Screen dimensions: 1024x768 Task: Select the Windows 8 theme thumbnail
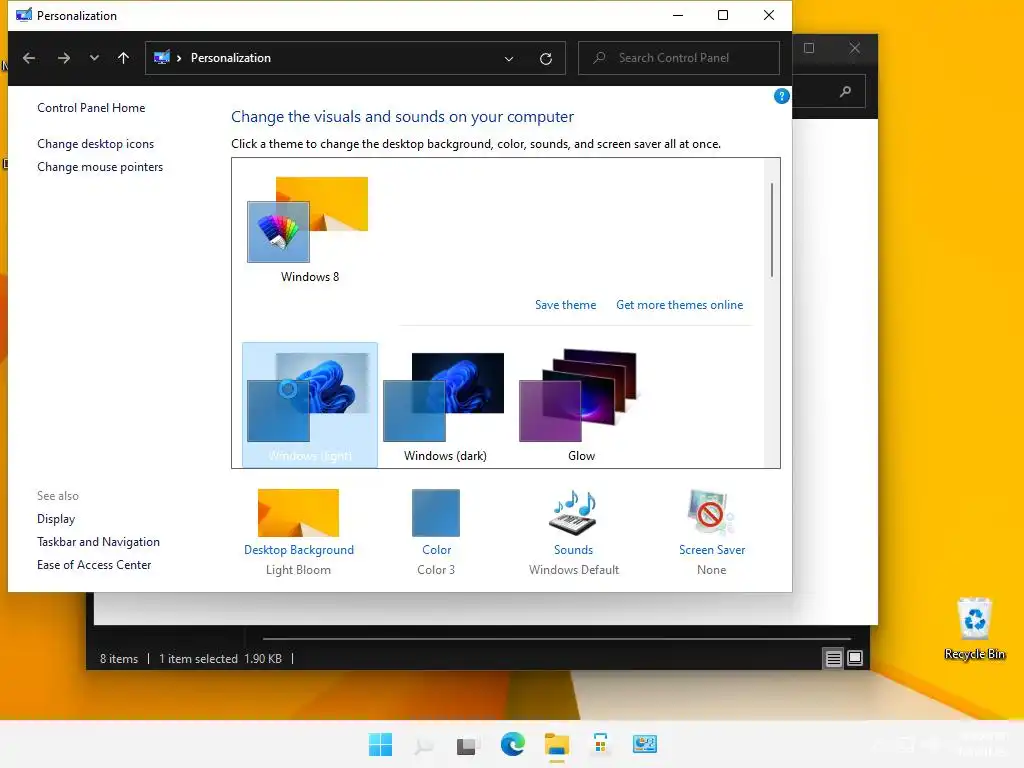[308, 219]
